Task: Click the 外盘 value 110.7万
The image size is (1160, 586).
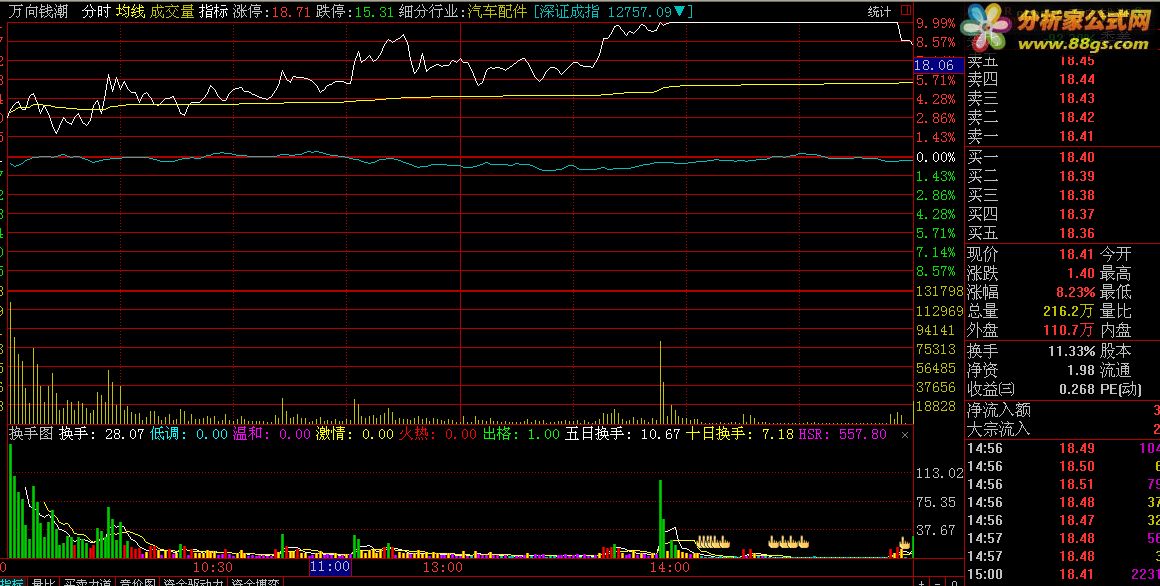Action: point(1068,330)
